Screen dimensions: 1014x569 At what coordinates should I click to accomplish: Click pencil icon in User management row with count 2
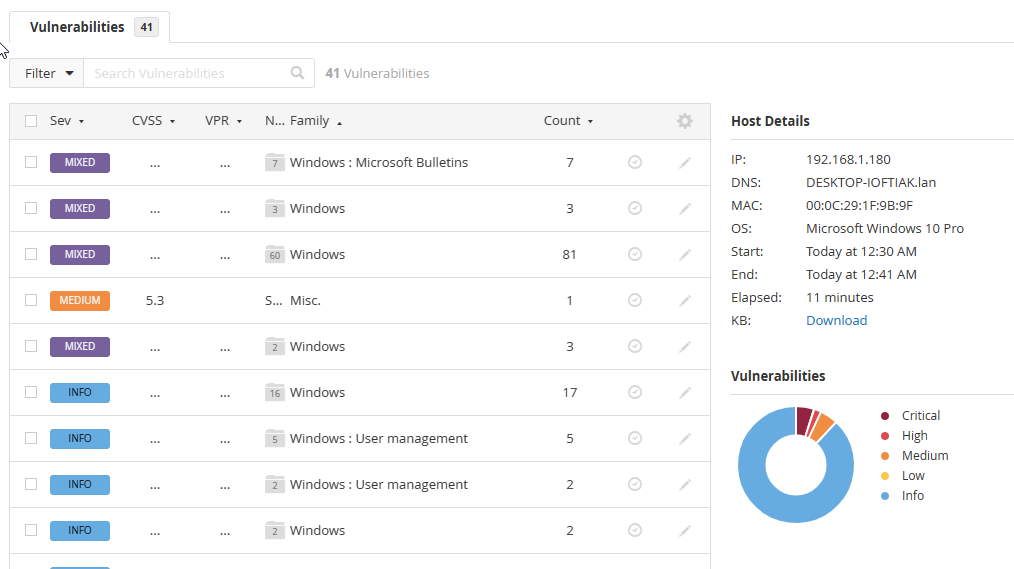(x=685, y=484)
